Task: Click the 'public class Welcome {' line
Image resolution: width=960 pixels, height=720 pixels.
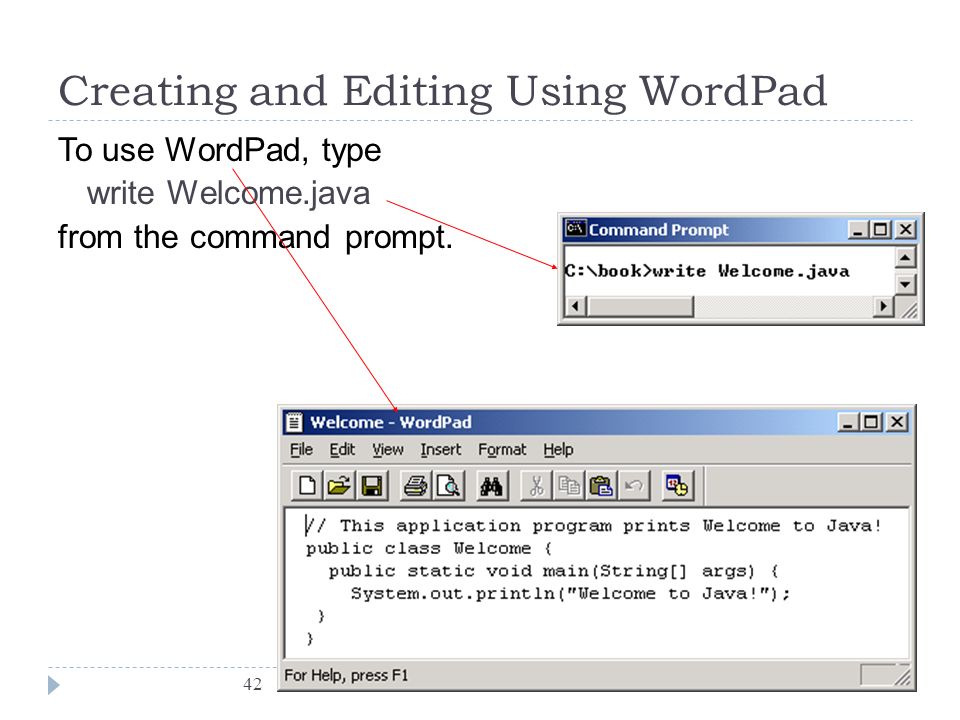Action: (x=429, y=548)
